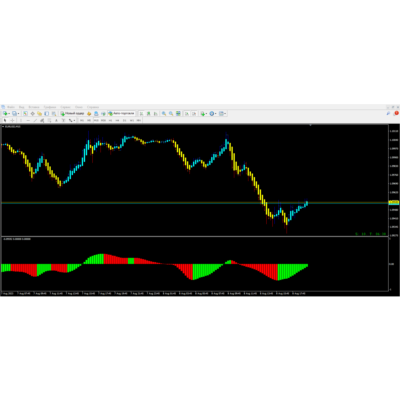This screenshot has height=400, width=400.
Task: Expand the Arrows tool dropdown arrow
Action: point(74,120)
